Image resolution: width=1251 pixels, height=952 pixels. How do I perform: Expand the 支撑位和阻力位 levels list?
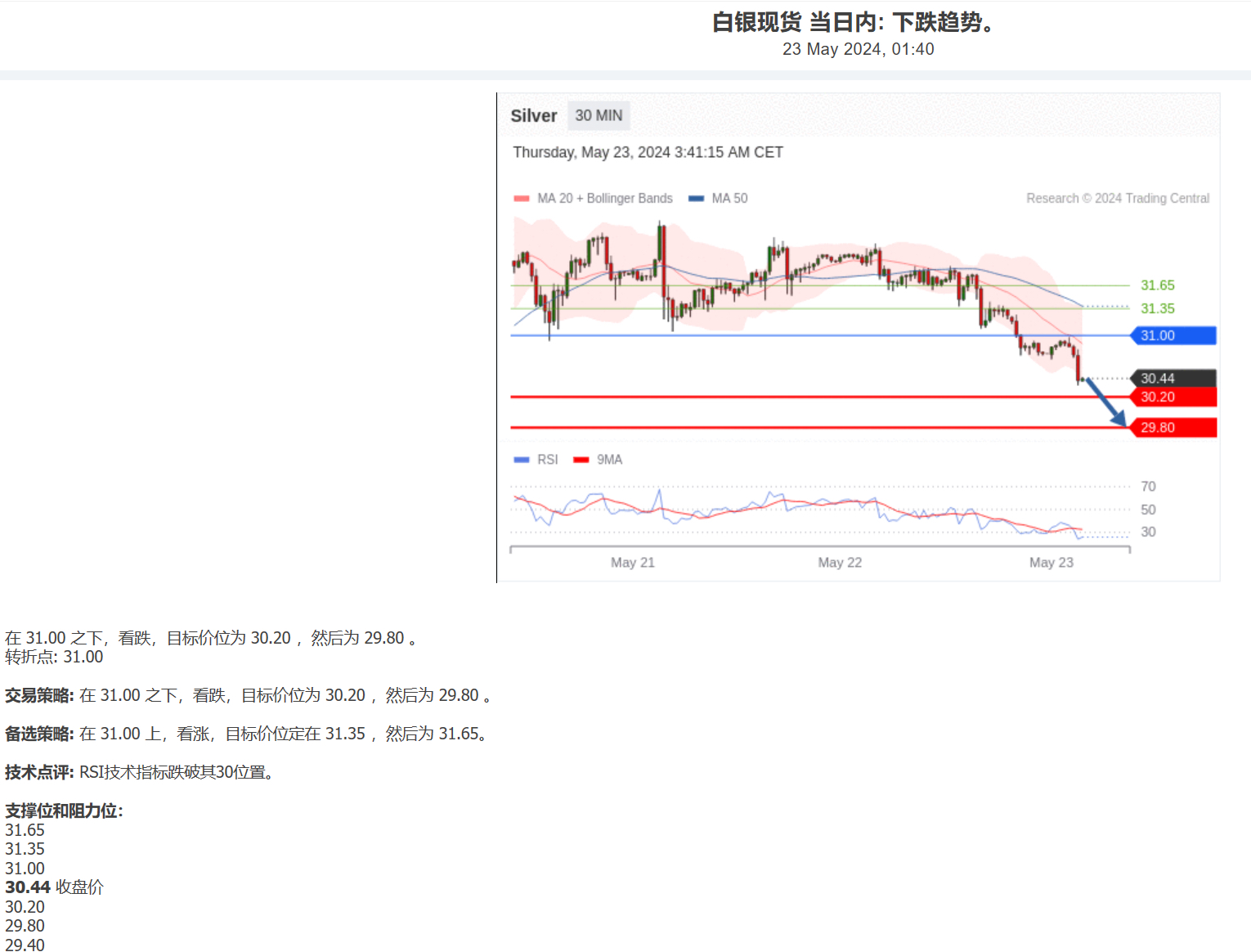click(63, 812)
